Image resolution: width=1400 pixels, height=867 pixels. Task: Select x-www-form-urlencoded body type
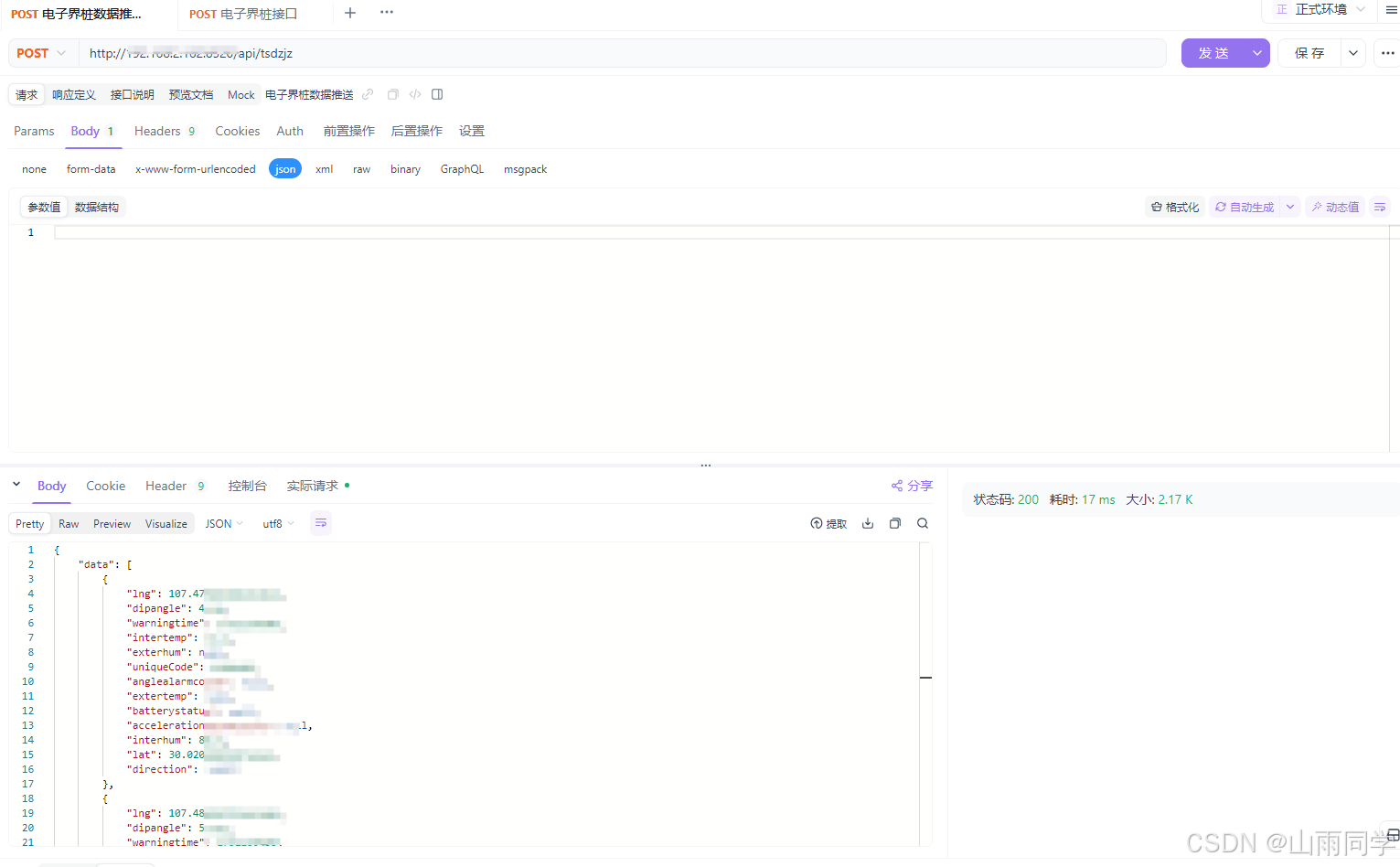pyautogui.click(x=196, y=169)
